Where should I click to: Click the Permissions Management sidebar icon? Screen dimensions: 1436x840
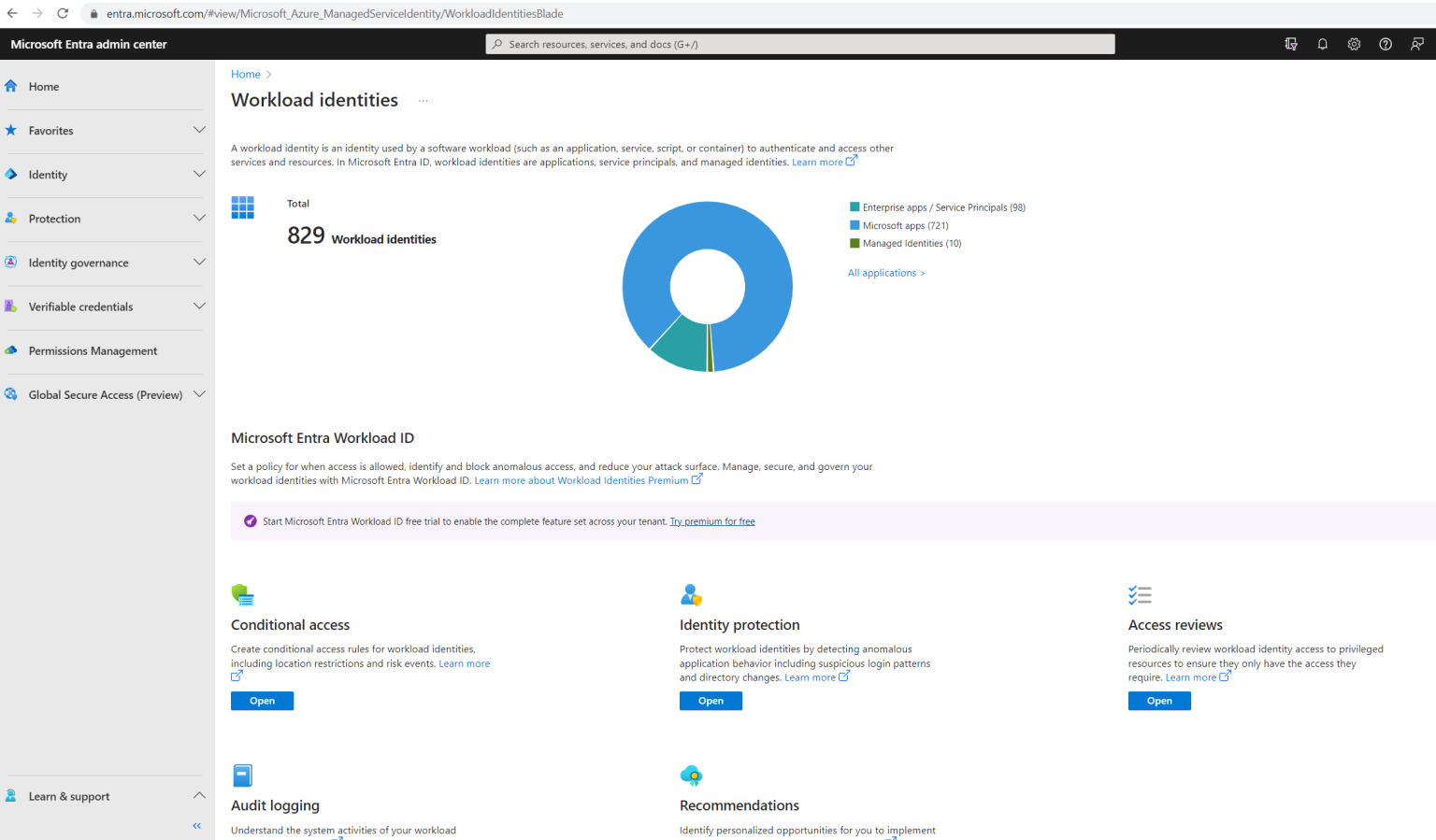pos(10,350)
